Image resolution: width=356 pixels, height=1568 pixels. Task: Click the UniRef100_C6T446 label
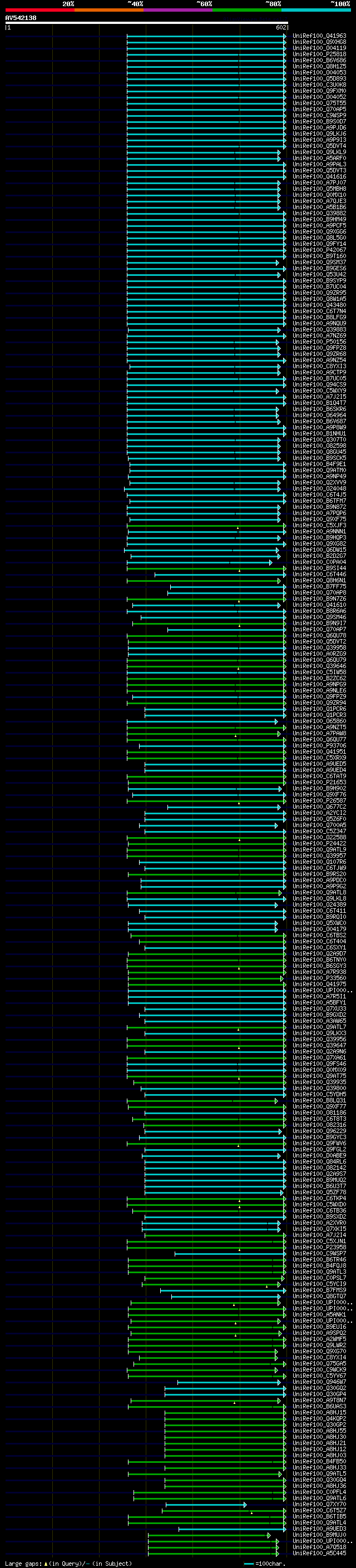(319, 574)
